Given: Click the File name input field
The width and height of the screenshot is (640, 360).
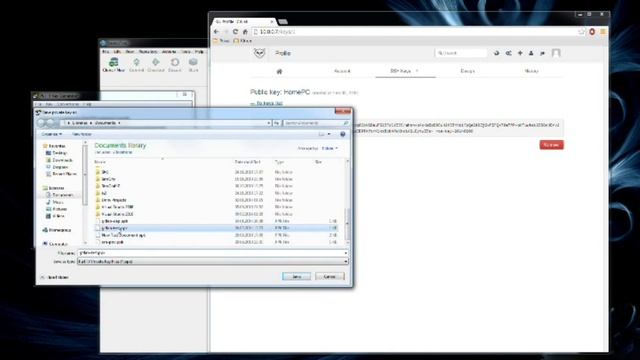Looking at the screenshot, I should [212, 253].
